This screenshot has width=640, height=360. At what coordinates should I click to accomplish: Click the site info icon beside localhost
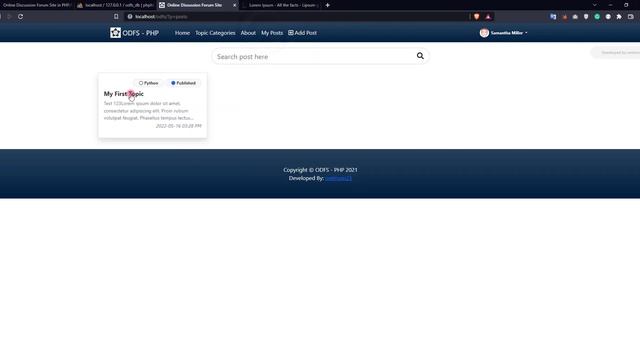click(130, 17)
